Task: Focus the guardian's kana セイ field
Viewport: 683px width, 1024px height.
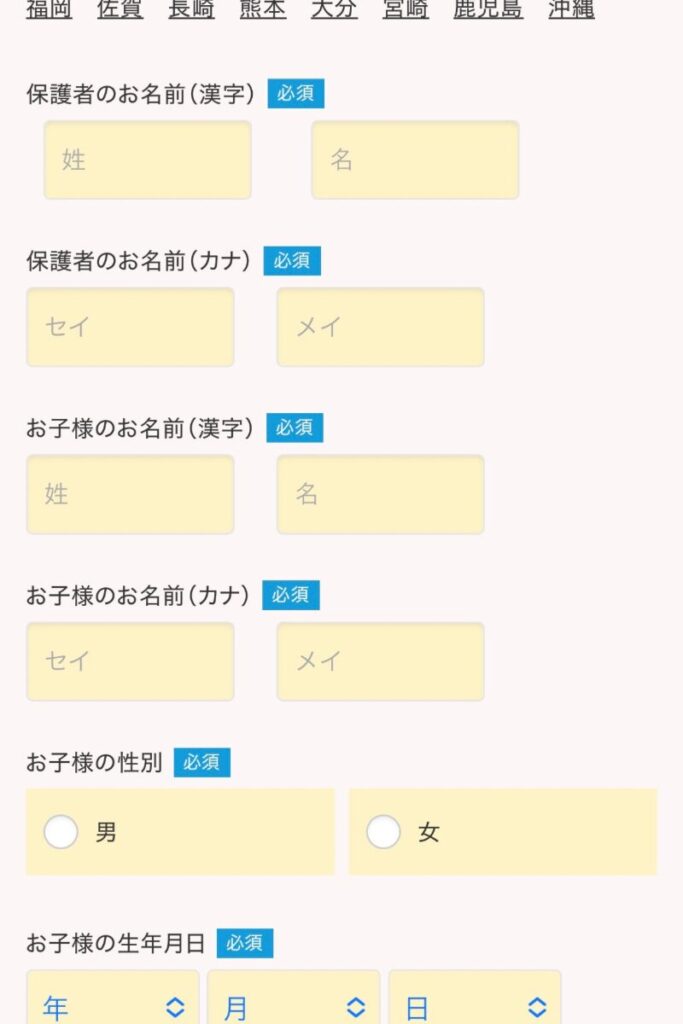Action: click(130, 327)
